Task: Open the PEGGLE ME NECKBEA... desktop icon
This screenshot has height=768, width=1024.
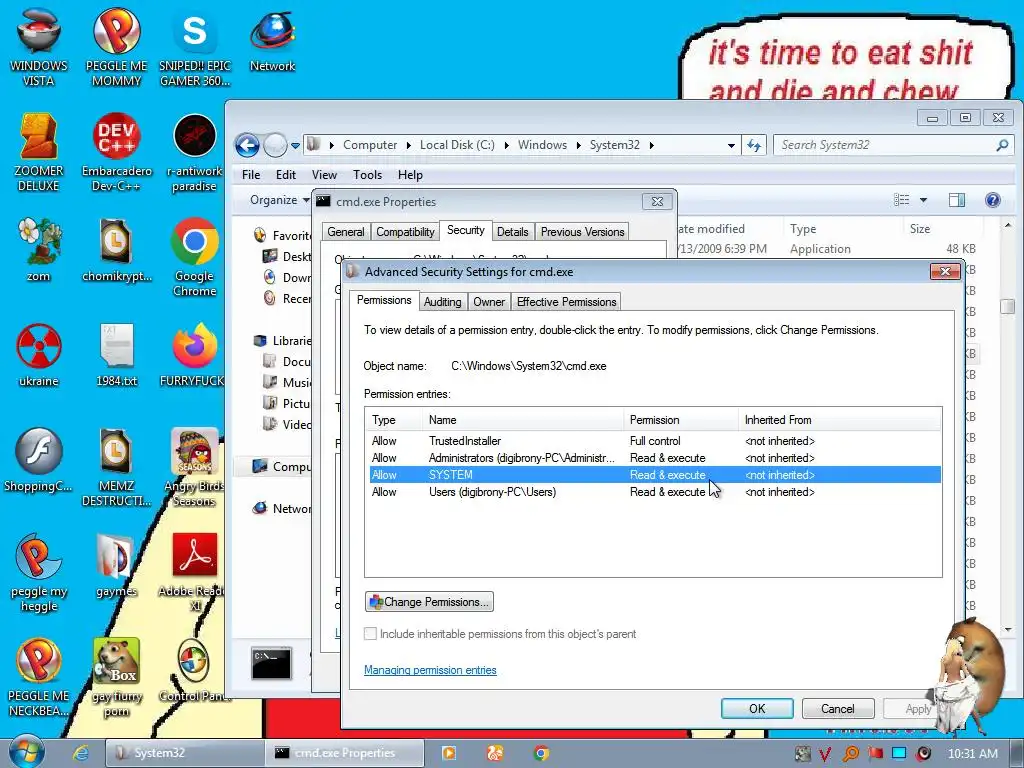Action: point(39,677)
